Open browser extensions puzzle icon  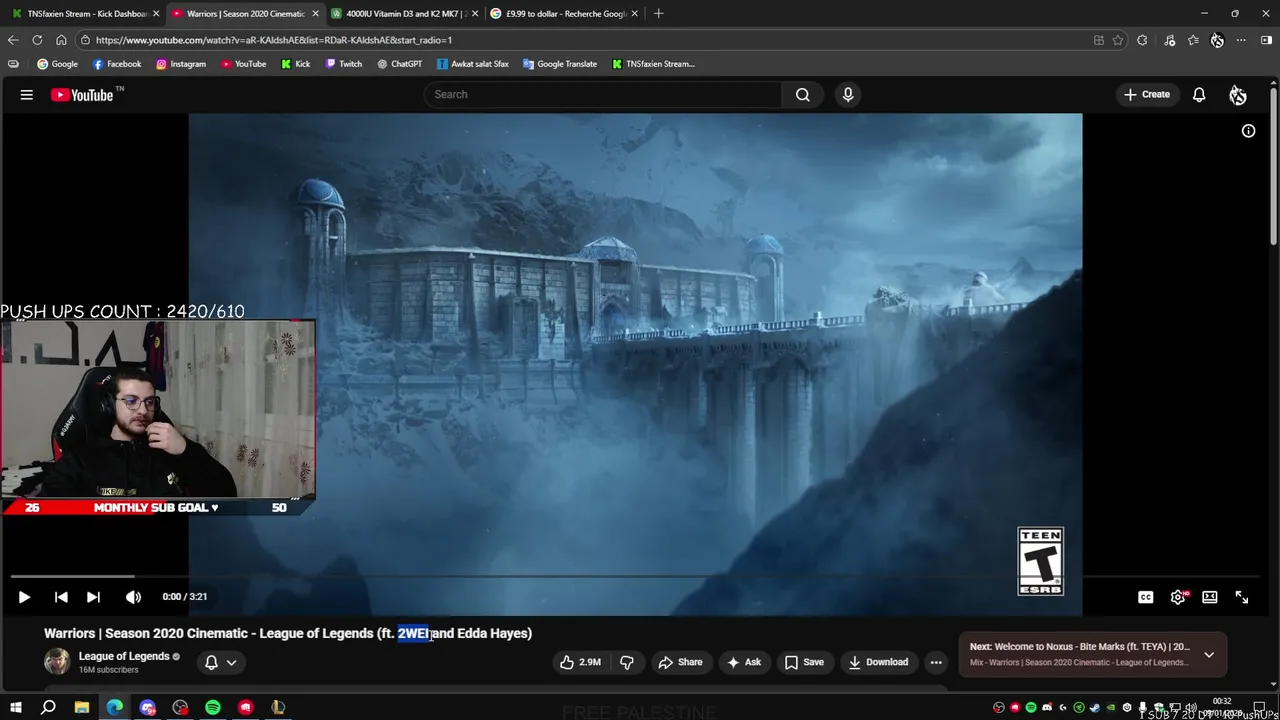(1142, 40)
